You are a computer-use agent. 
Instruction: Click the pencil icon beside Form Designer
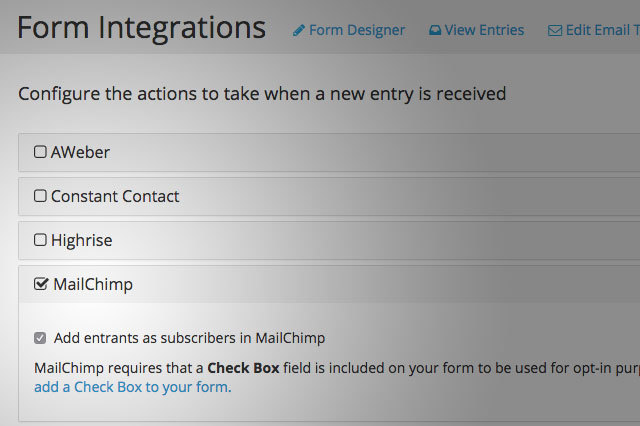click(299, 31)
